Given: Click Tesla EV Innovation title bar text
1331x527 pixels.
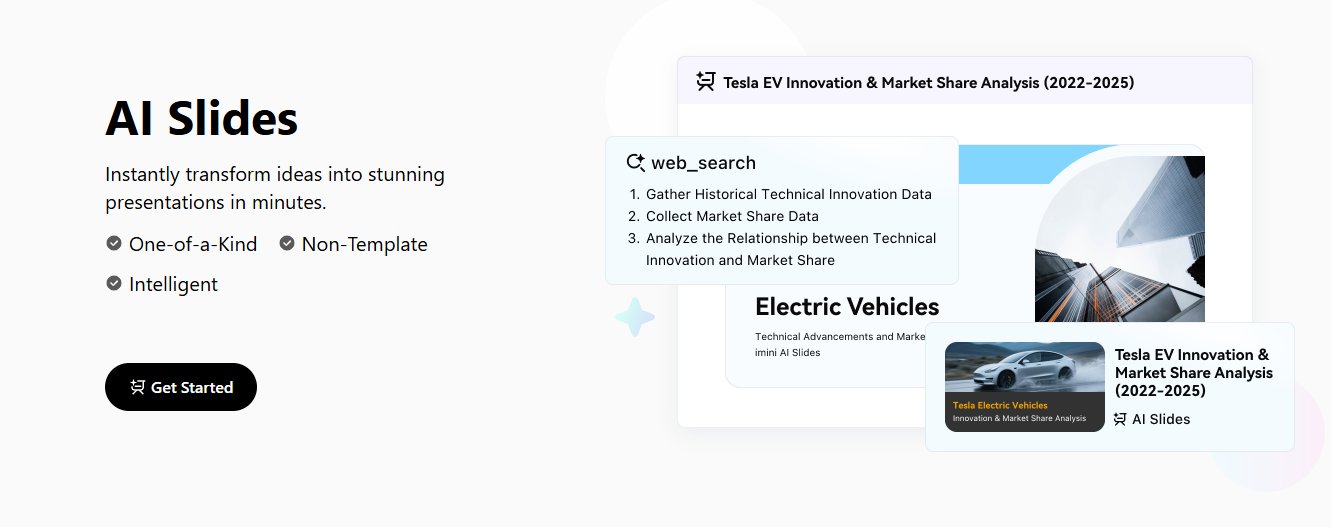Looking at the screenshot, I should (x=929, y=82).
